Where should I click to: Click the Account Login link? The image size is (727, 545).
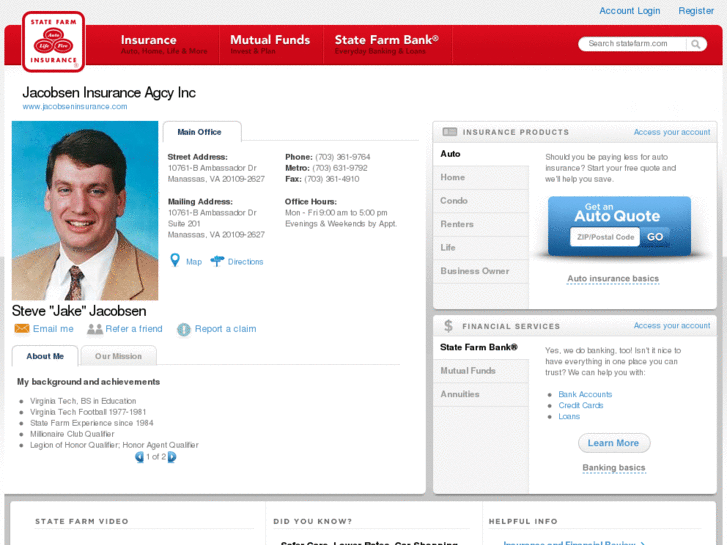(629, 11)
